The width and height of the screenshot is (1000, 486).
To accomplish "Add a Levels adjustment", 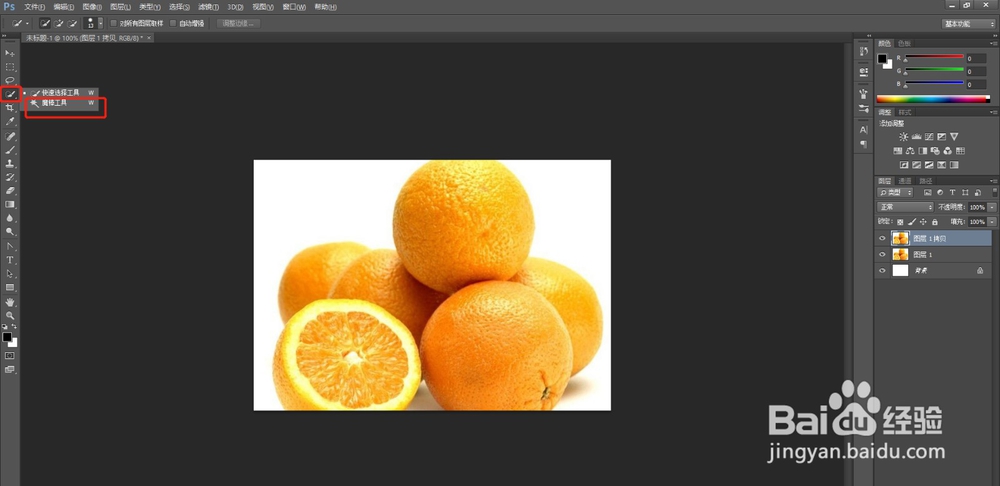I will pos(916,136).
